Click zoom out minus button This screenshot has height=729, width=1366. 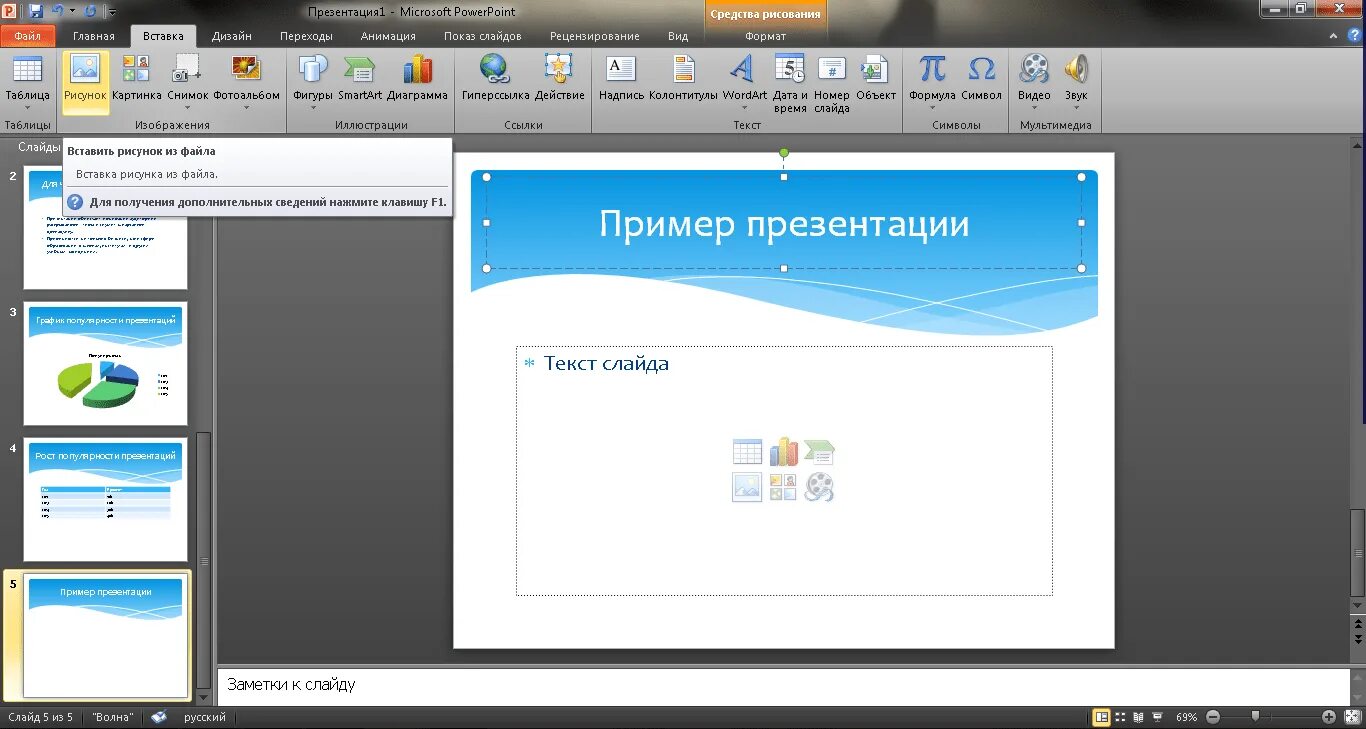click(x=1213, y=717)
